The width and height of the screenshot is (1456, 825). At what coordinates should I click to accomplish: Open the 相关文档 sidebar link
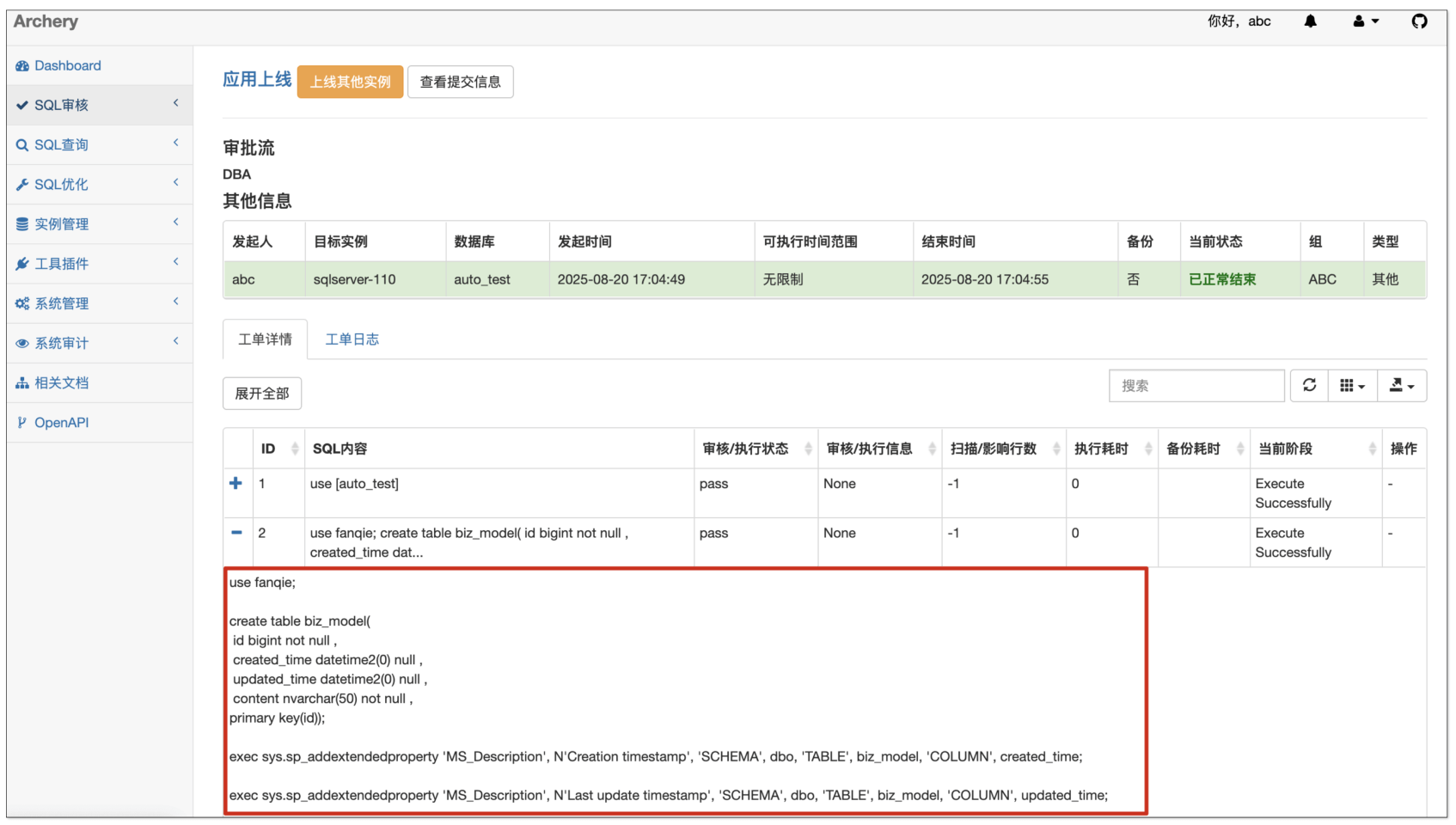point(100,382)
